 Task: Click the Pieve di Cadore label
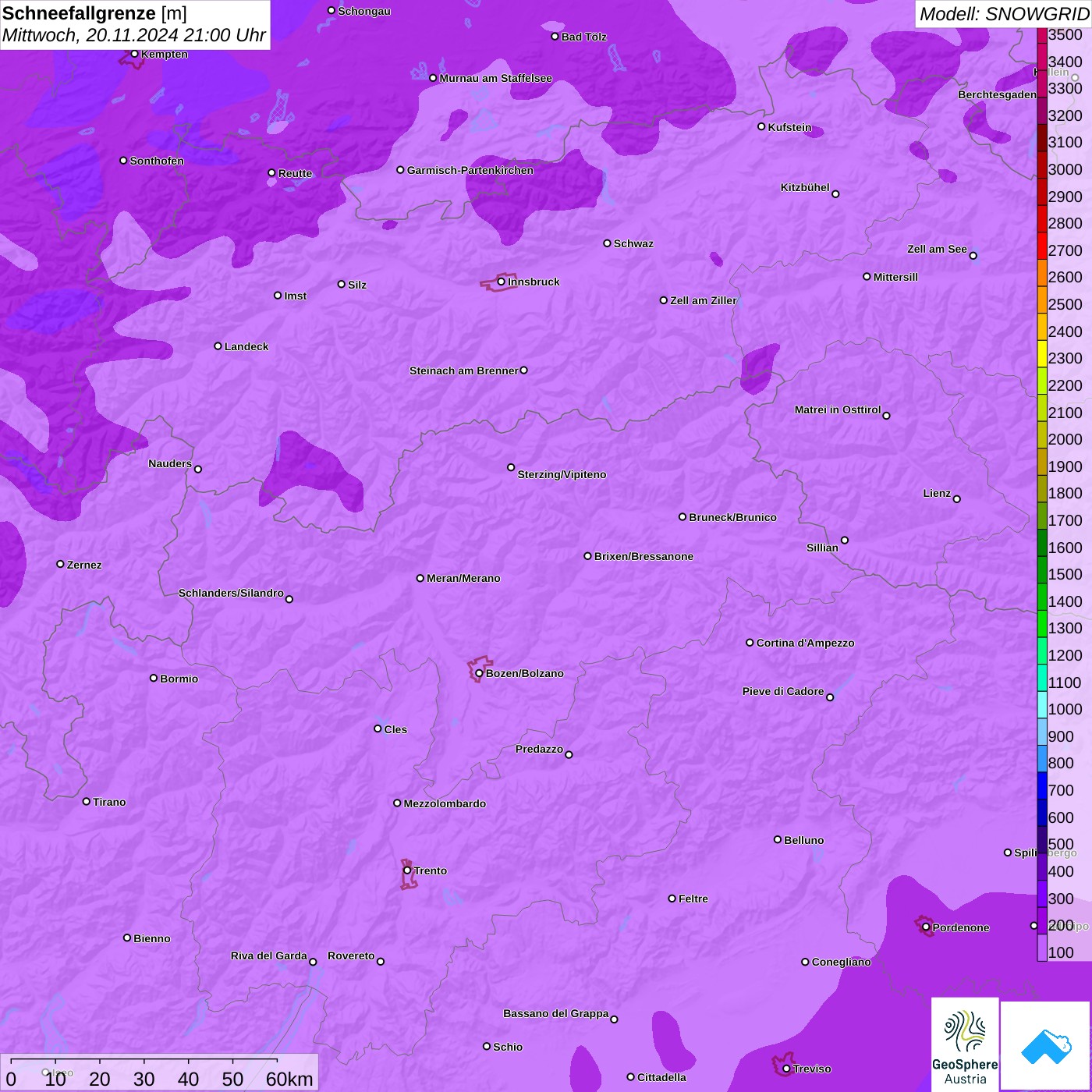coord(783,691)
